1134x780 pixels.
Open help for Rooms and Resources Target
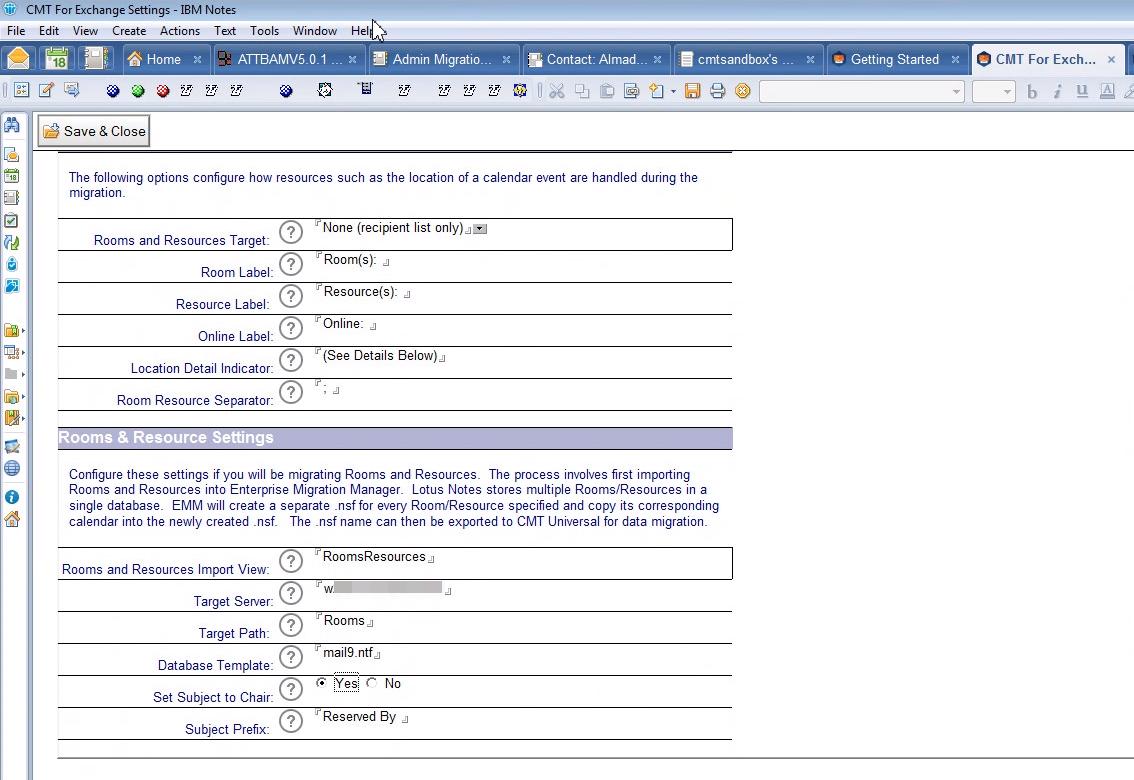(x=291, y=232)
